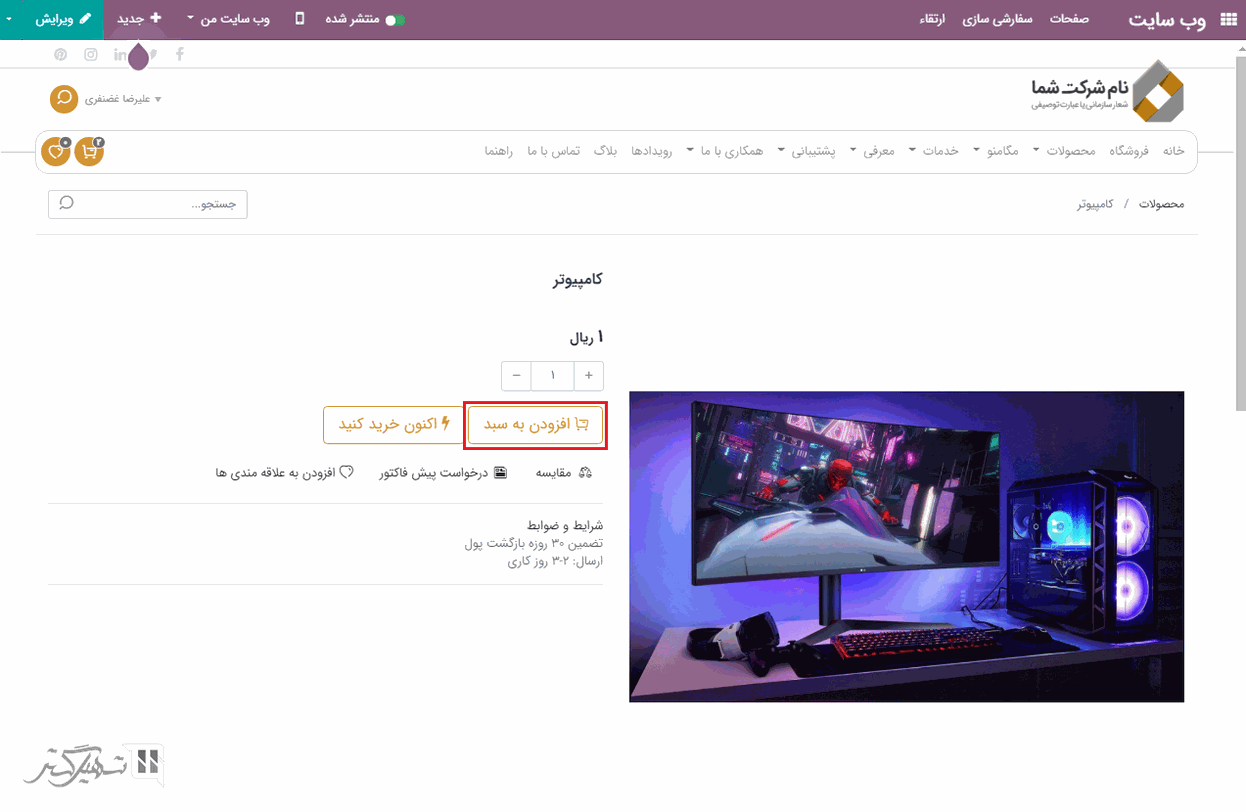
Task: Toggle the منتشر شده published switch
Action: [396, 20]
